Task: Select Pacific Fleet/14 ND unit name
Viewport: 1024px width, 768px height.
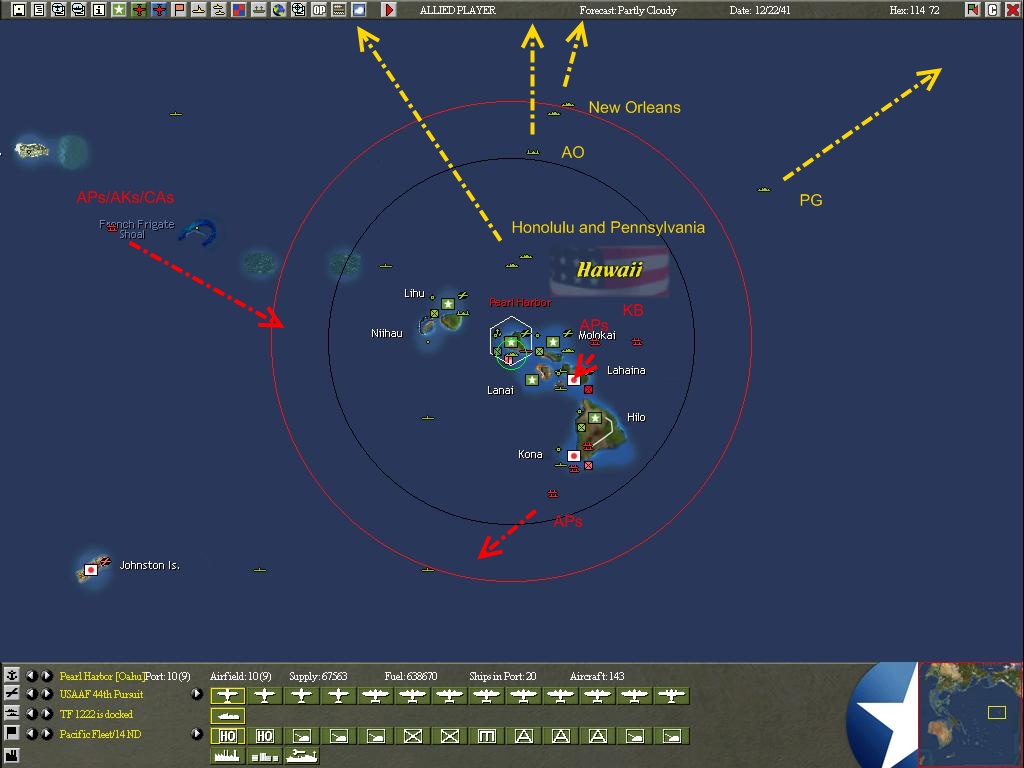Action: pyautogui.click(x=100, y=734)
